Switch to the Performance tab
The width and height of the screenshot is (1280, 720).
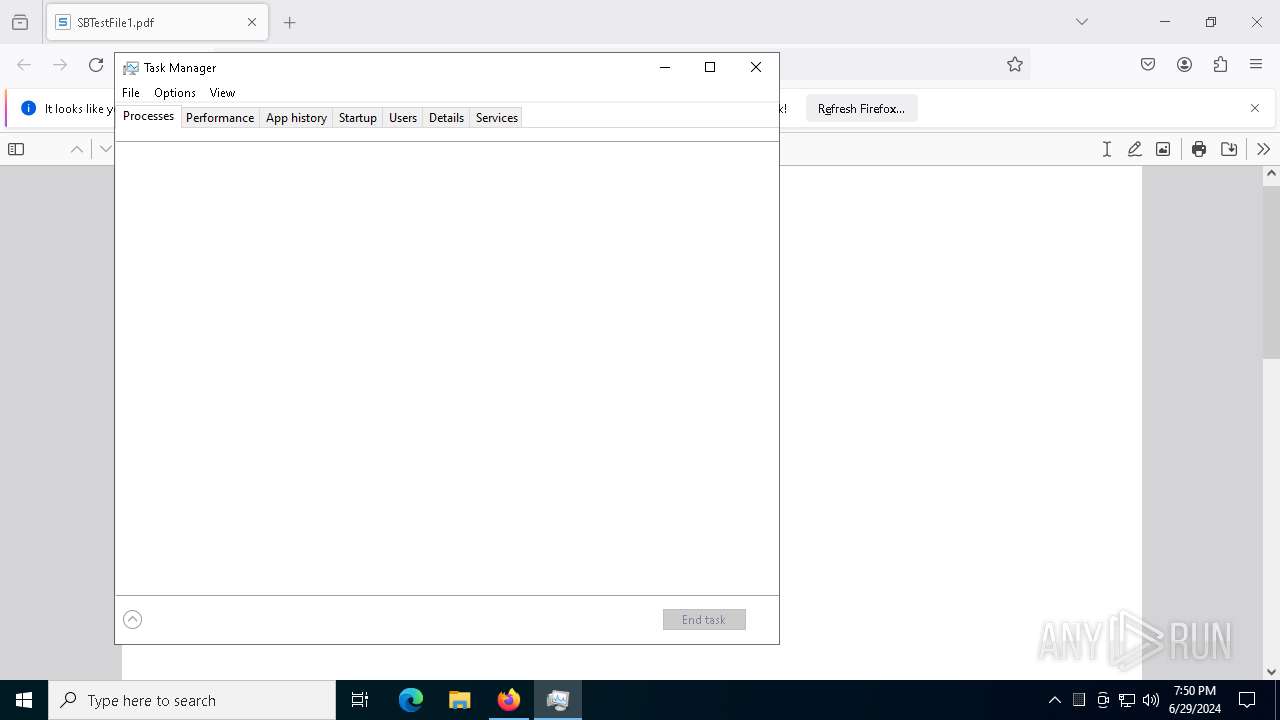(220, 118)
